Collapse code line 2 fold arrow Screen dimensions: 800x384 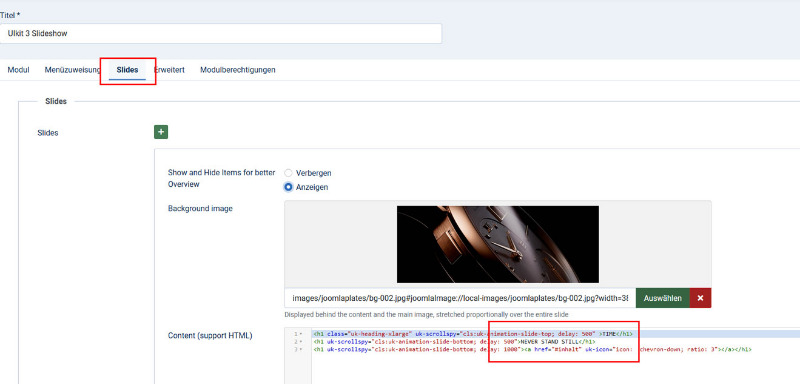pyautogui.click(x=302, y=342)
